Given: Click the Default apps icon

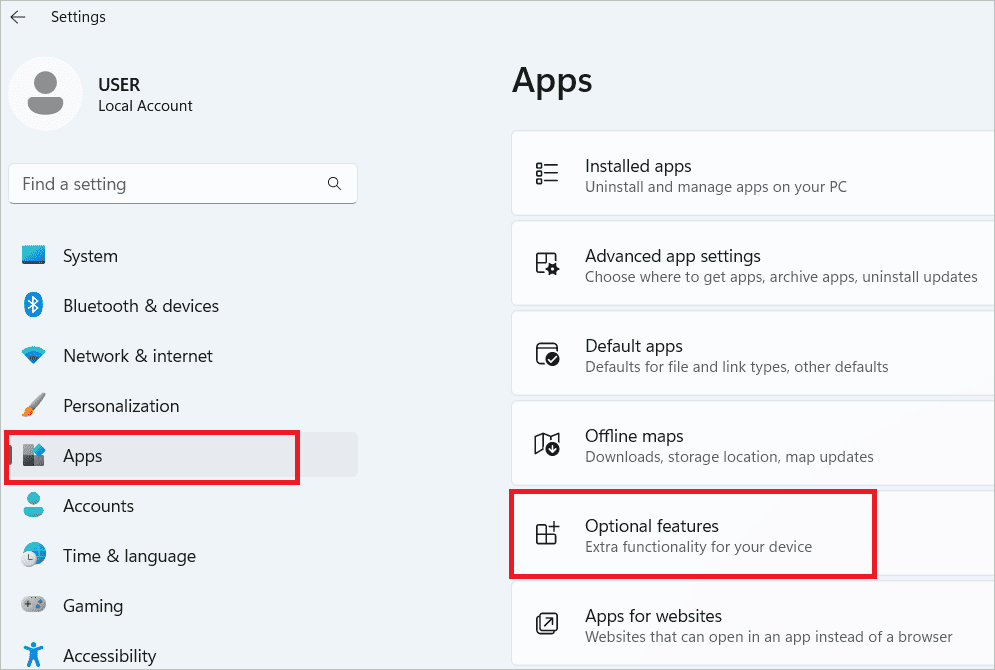Looking at the screenshot, I should [547, 353].
